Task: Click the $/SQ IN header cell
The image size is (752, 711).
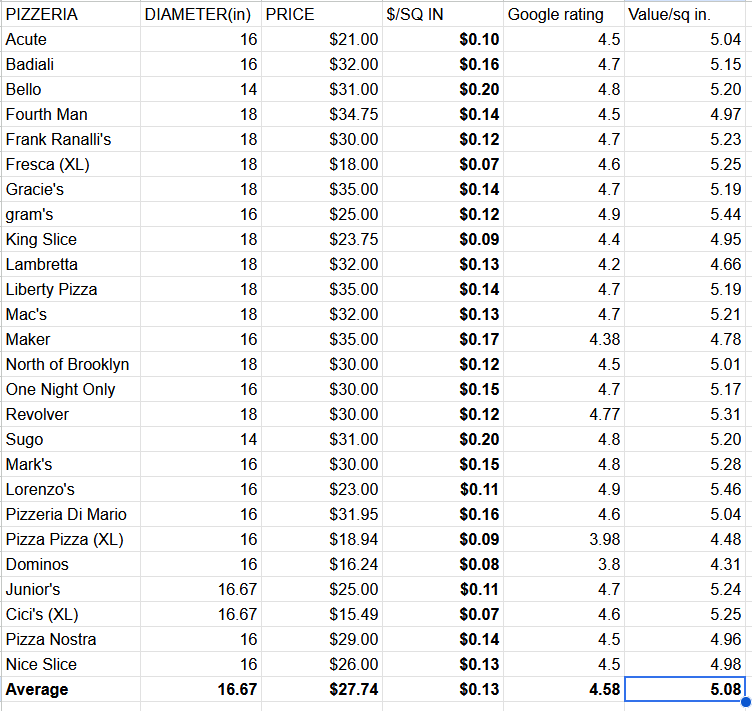Action: pyautogui.click(x=443, y=15)
